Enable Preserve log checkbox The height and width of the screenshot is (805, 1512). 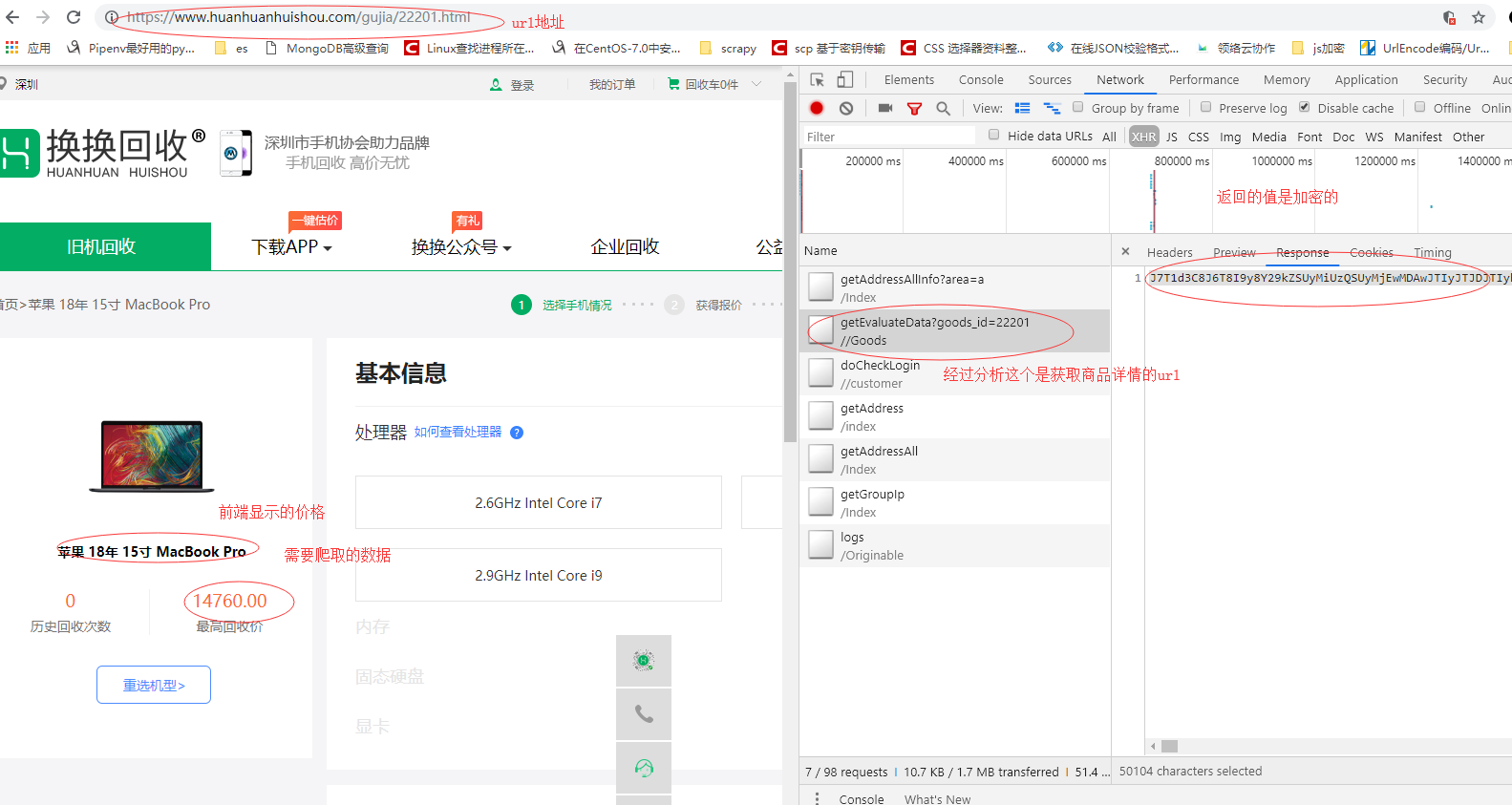click(1205, 107)
